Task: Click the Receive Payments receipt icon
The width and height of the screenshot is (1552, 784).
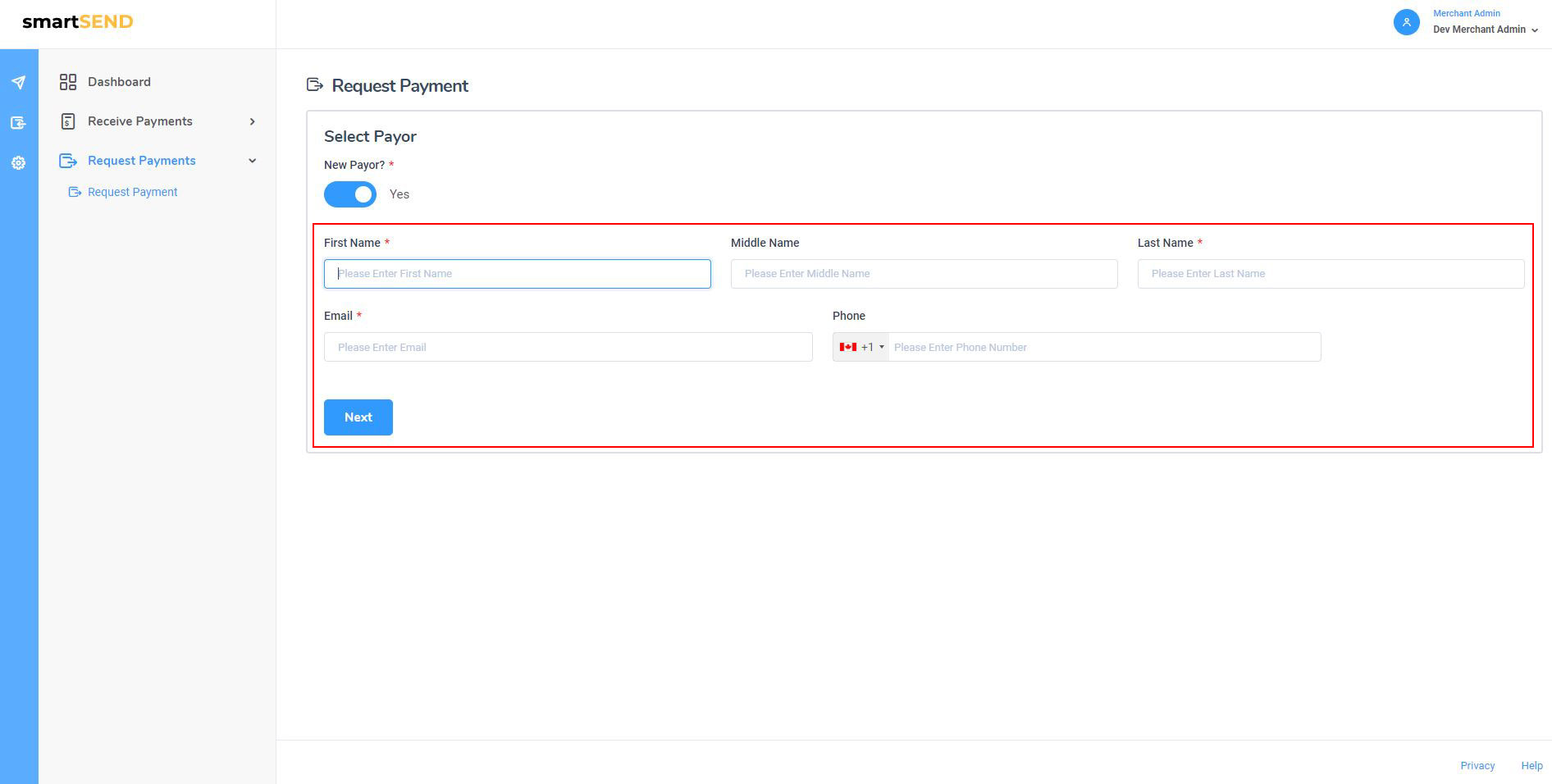Action: pos(68,121)
